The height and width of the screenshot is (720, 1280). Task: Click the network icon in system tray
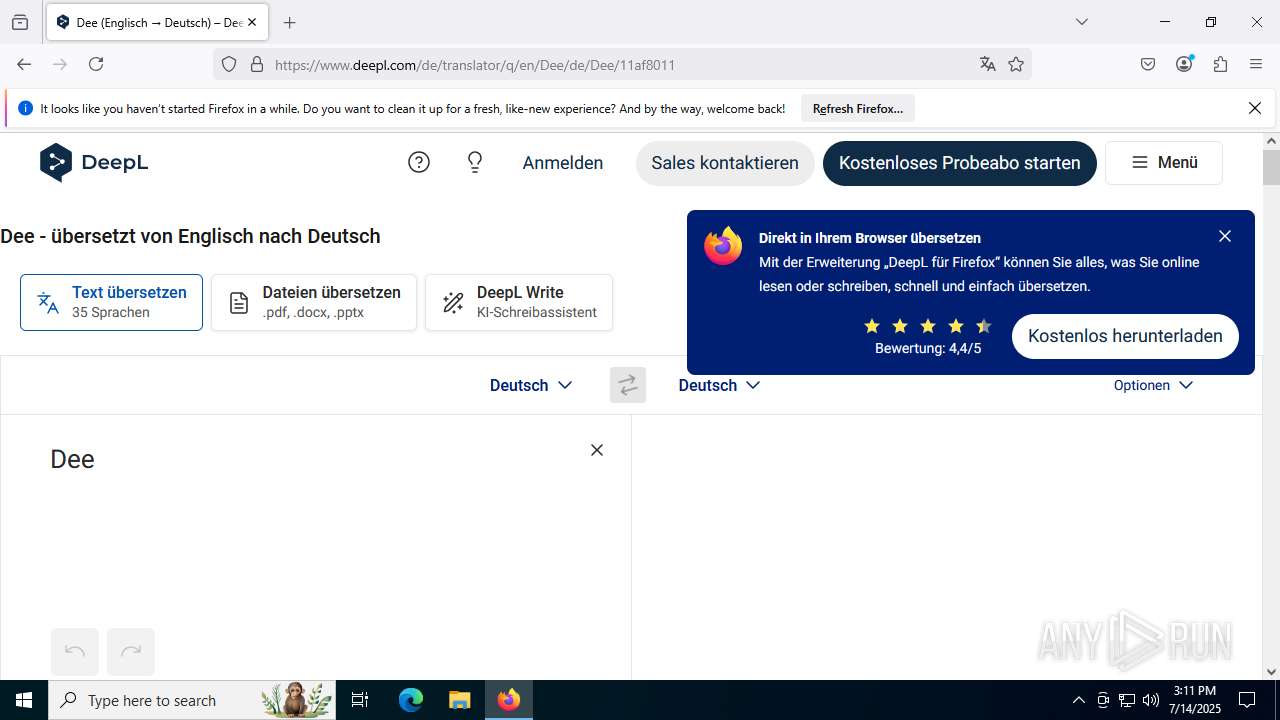pyautogui.click(x=1127, y=700)
